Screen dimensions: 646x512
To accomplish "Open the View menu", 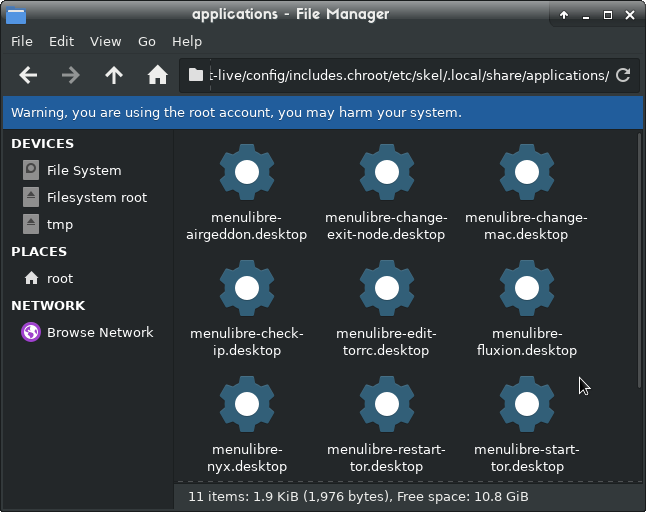I will click(x=105, y=42).
